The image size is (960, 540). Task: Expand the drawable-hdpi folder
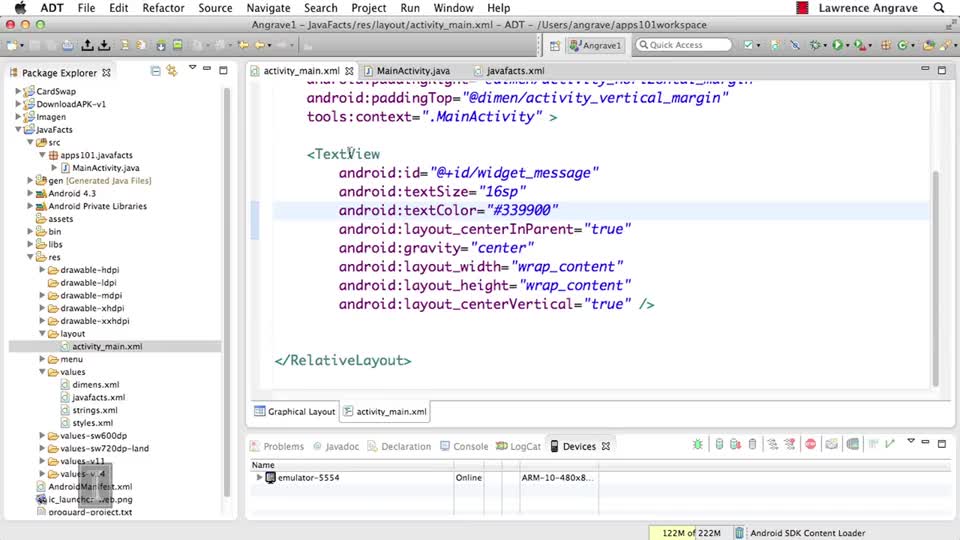pyautogui.click(x=42, y=269)
